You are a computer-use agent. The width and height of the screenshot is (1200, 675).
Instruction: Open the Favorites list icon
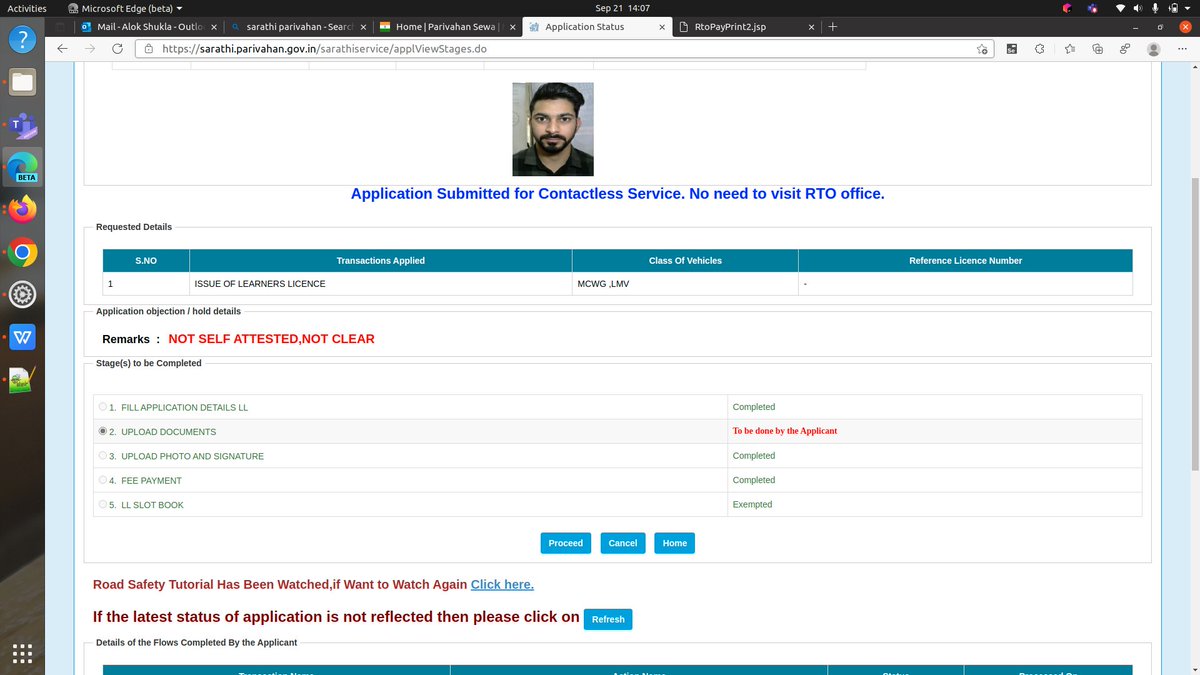coord(1069,48)
